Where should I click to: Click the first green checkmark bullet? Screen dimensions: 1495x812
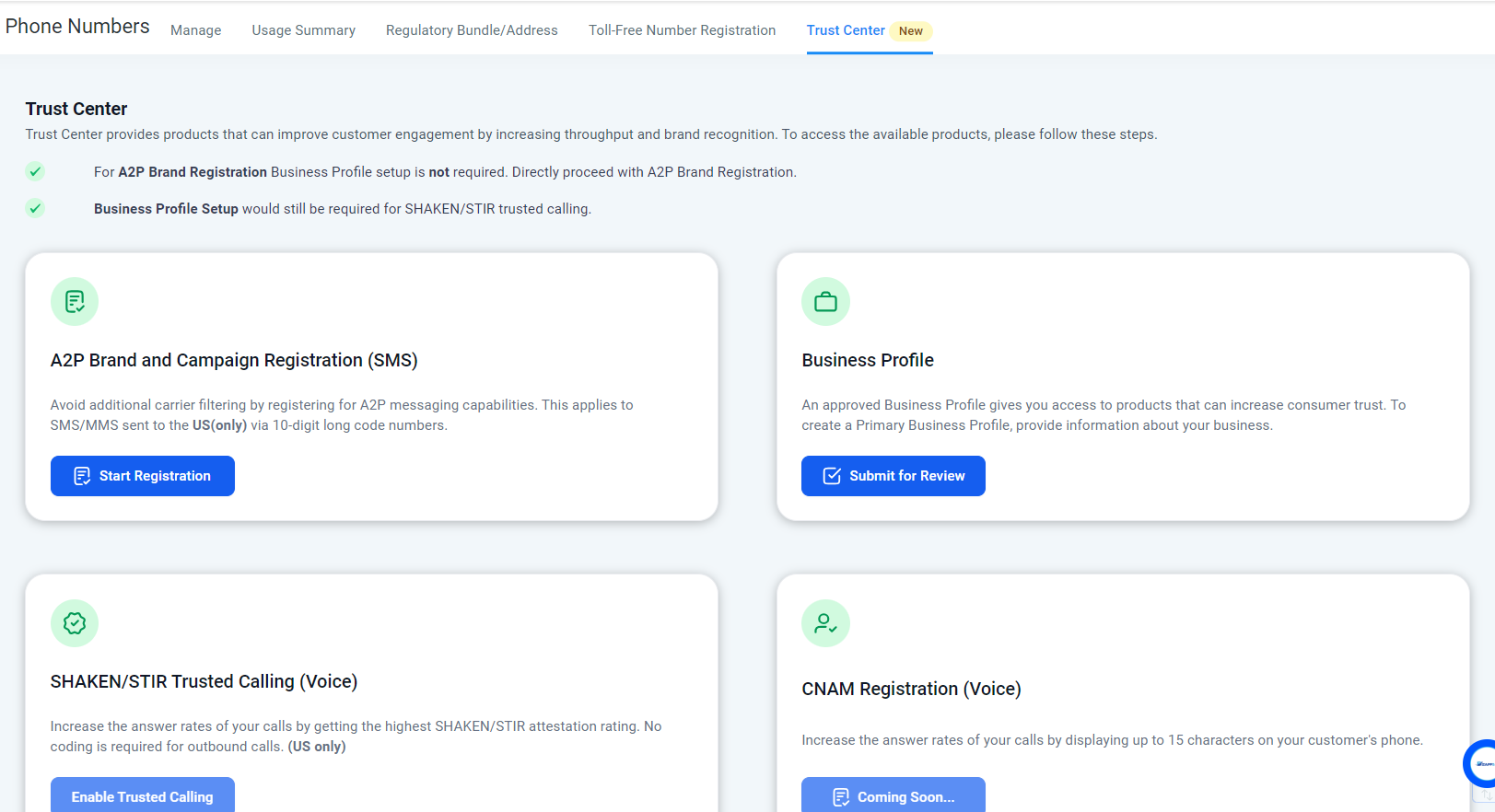coord(35,171)
